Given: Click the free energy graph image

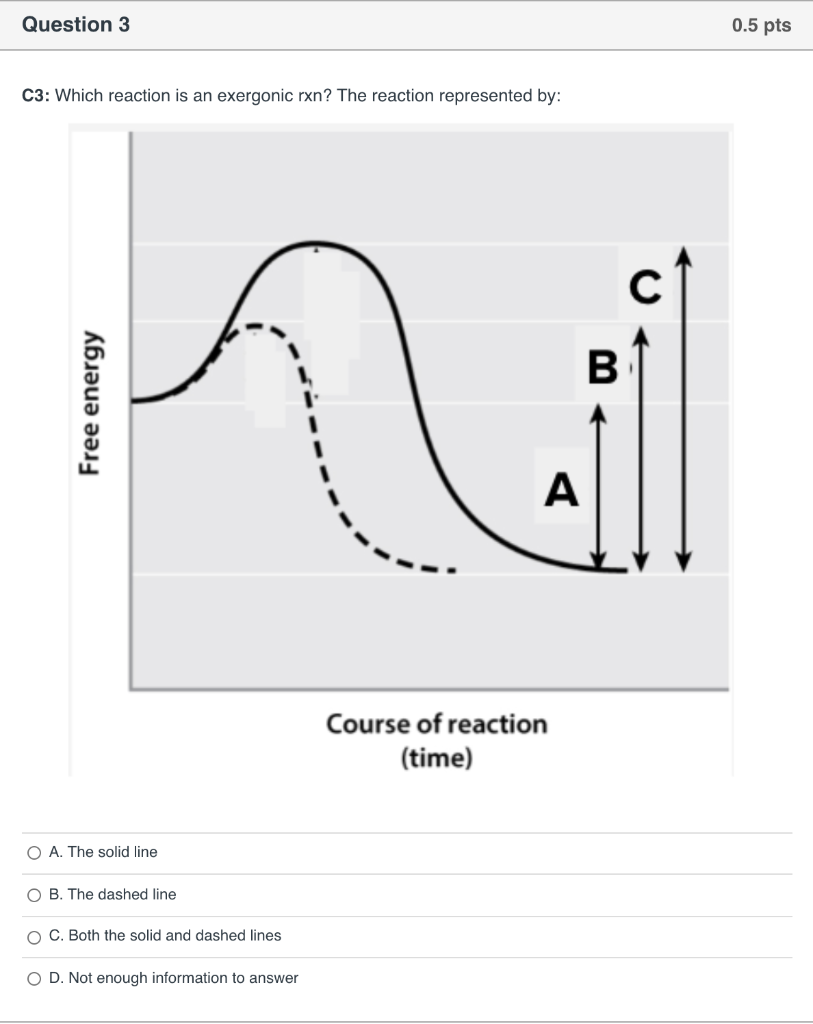Looking at the screenshot, I should coord(400,450).
